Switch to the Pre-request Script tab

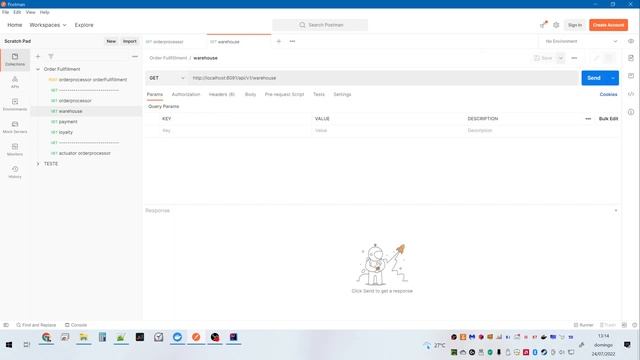click(284, 94)
